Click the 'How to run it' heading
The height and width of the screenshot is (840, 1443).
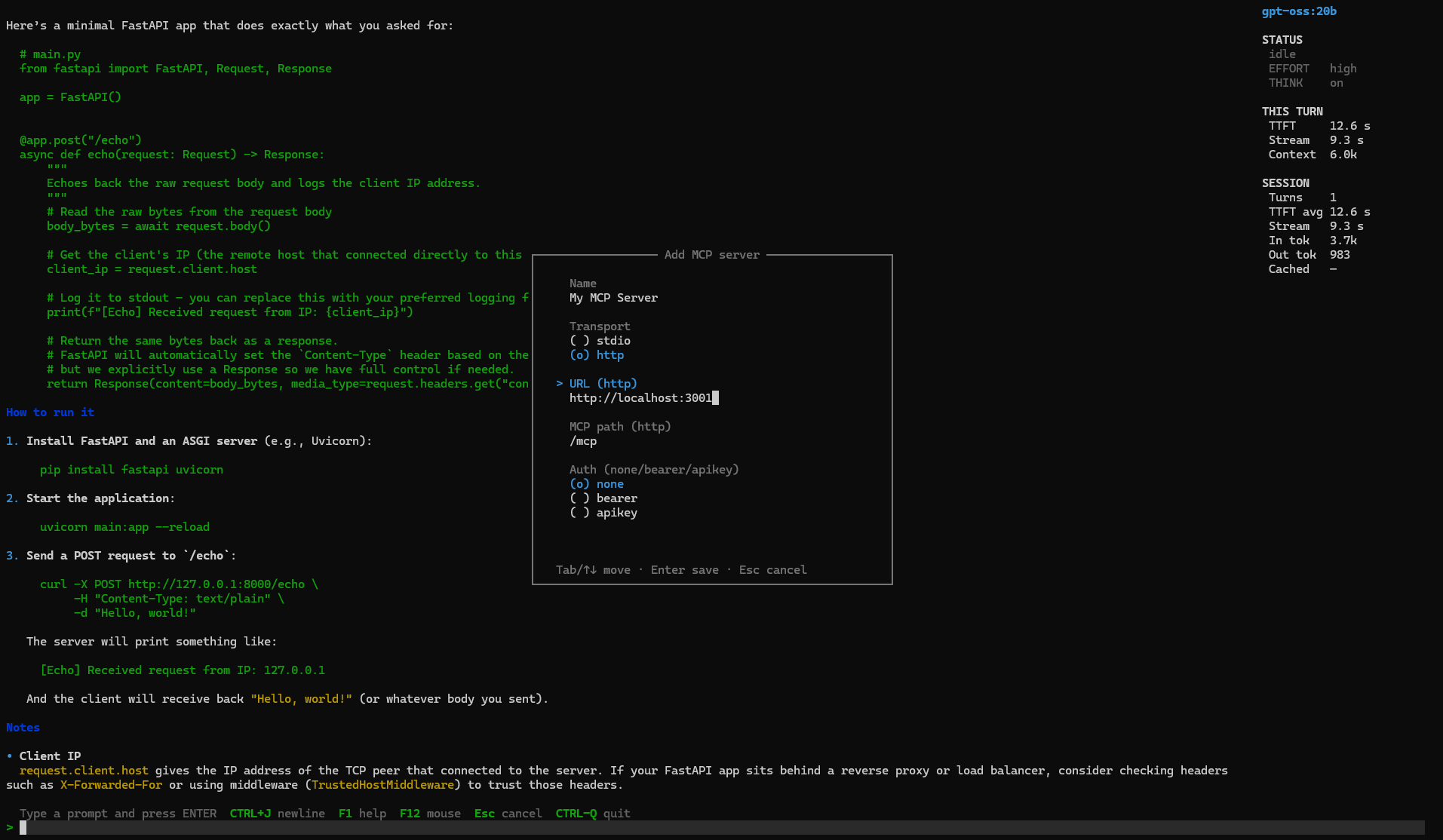[x=51, y=412]
